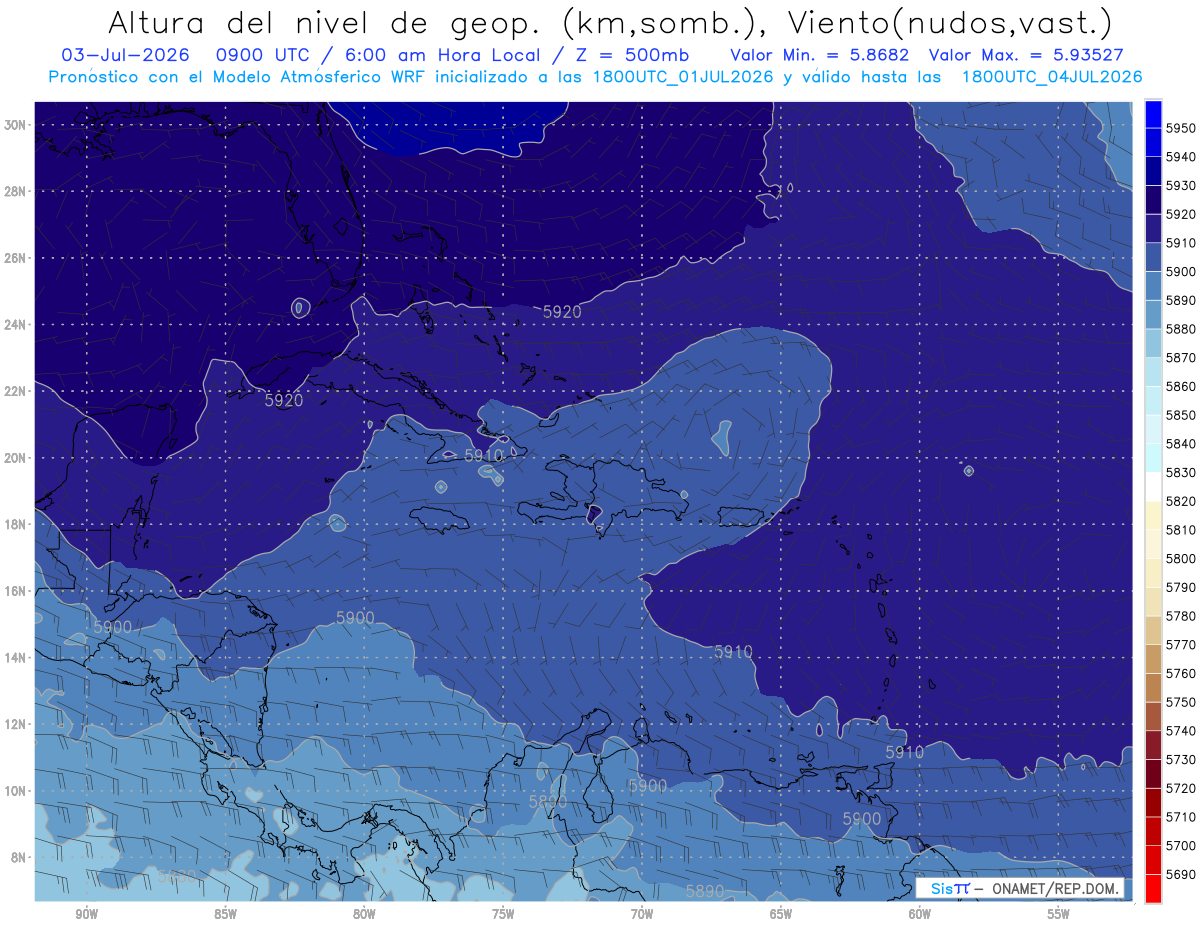
Task: Click the '5860' colorbar label
Action: pyautogui.click(x=1180, y=386)
